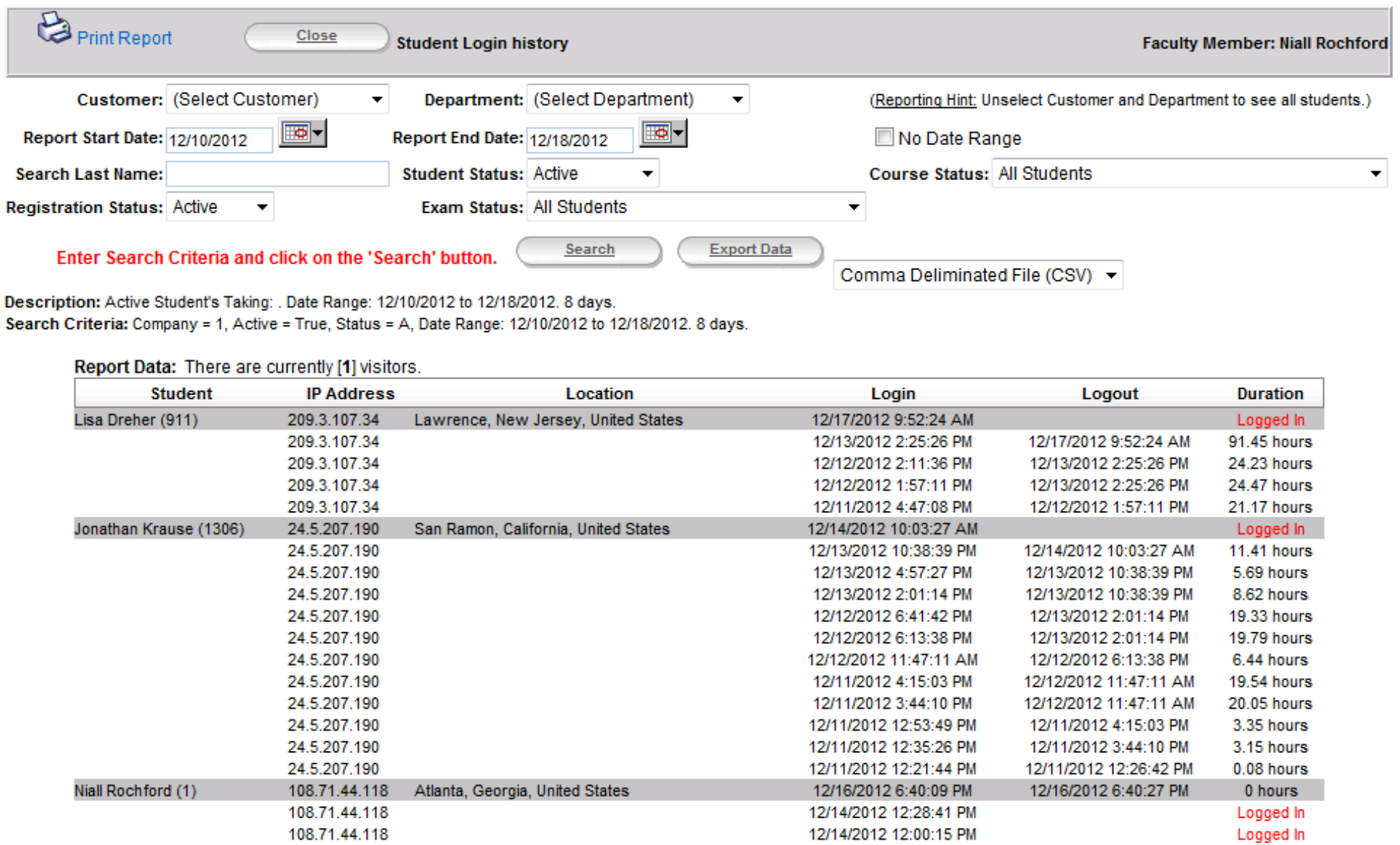Click the Export Data button

pos(750,250)
